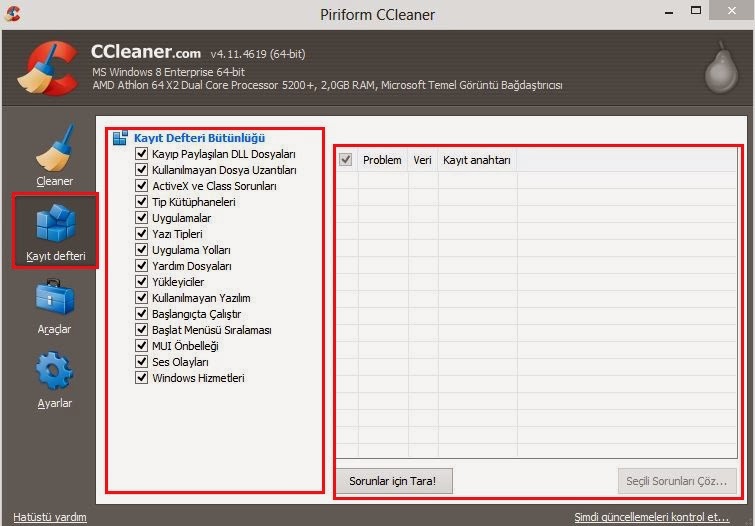Click the CCleaner logo in the header

48,68
